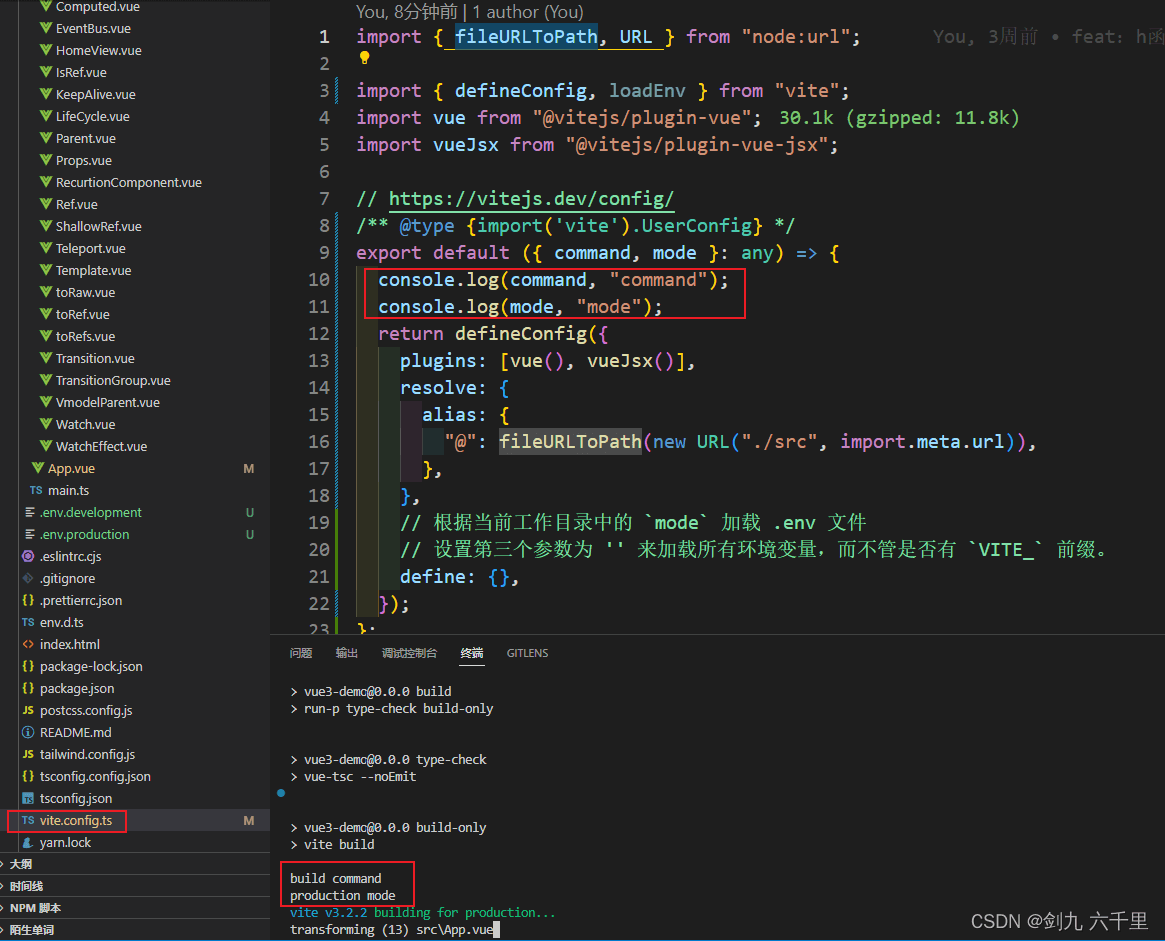This screenshot has width=1165, height=941.
Task: Click the info icon beside README.md
Action: (28, 732)
